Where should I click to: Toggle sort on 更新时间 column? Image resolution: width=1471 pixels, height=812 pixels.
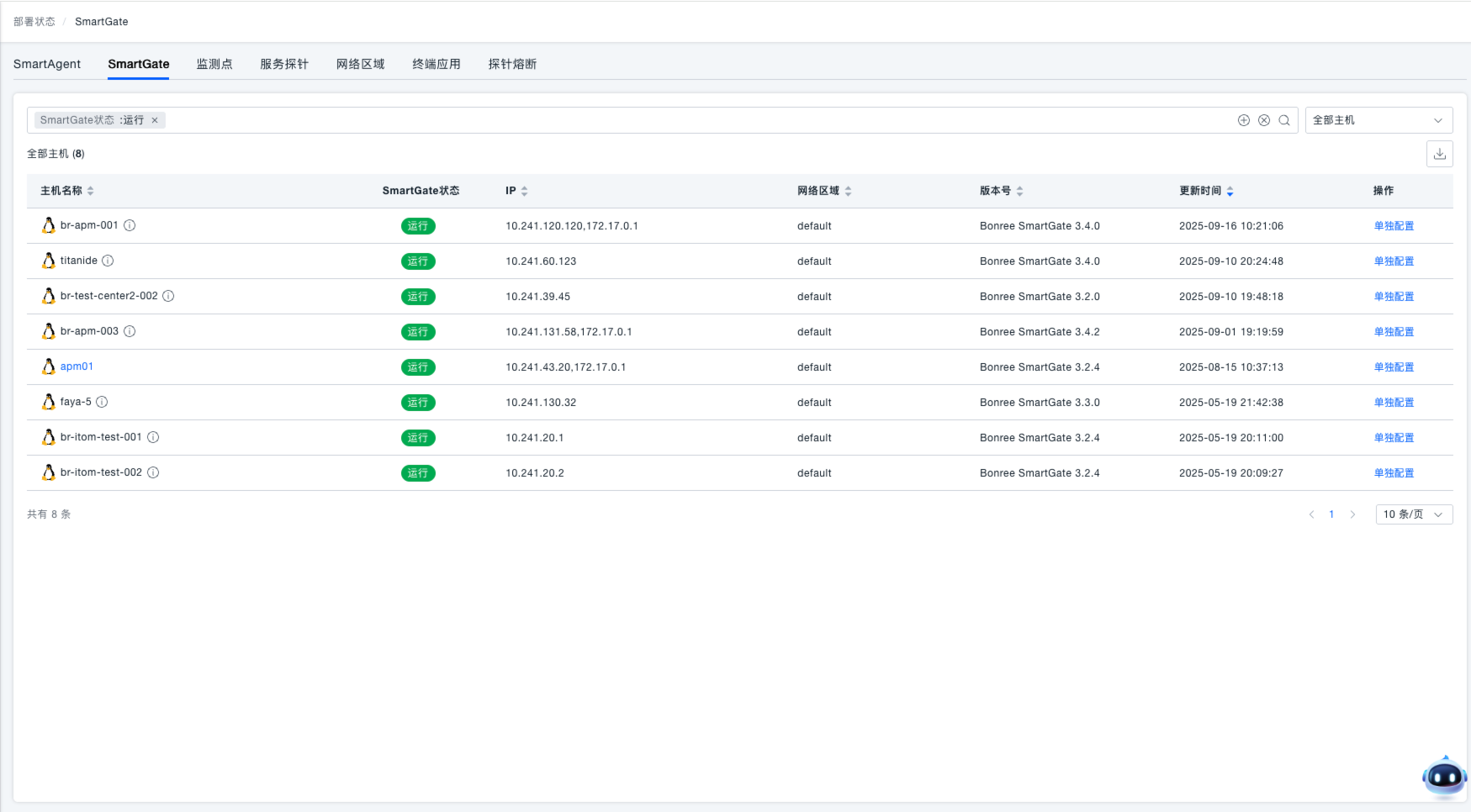coord(1230,191)
